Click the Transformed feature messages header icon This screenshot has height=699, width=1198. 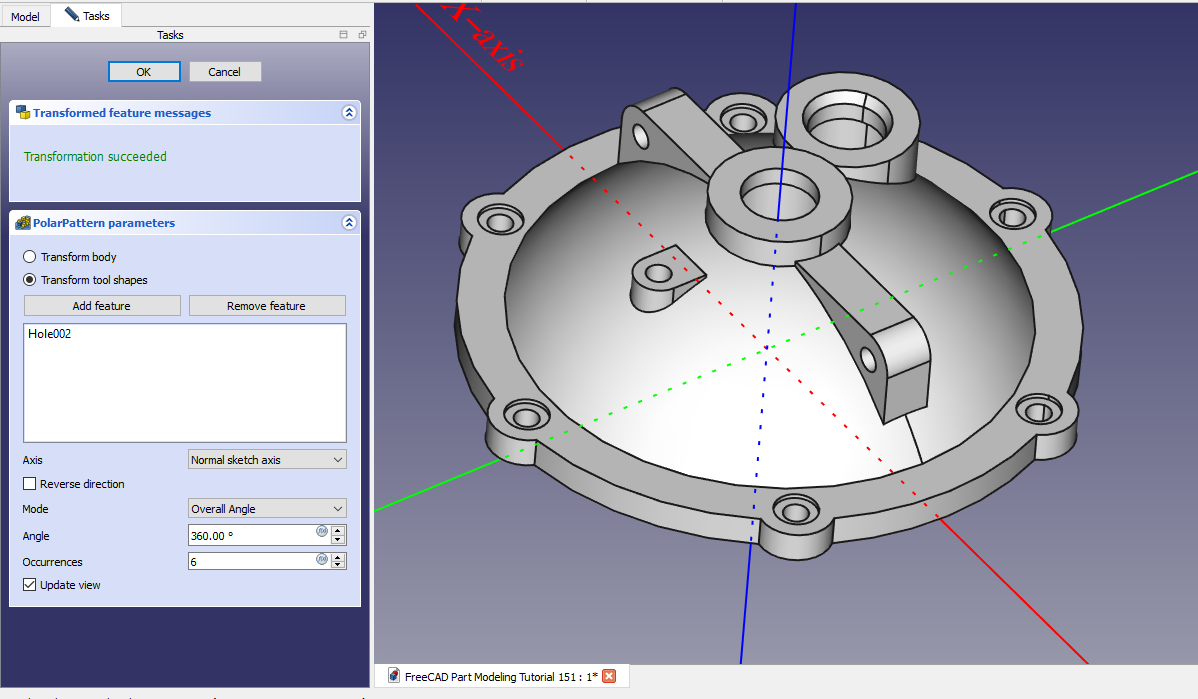[22, 113]
